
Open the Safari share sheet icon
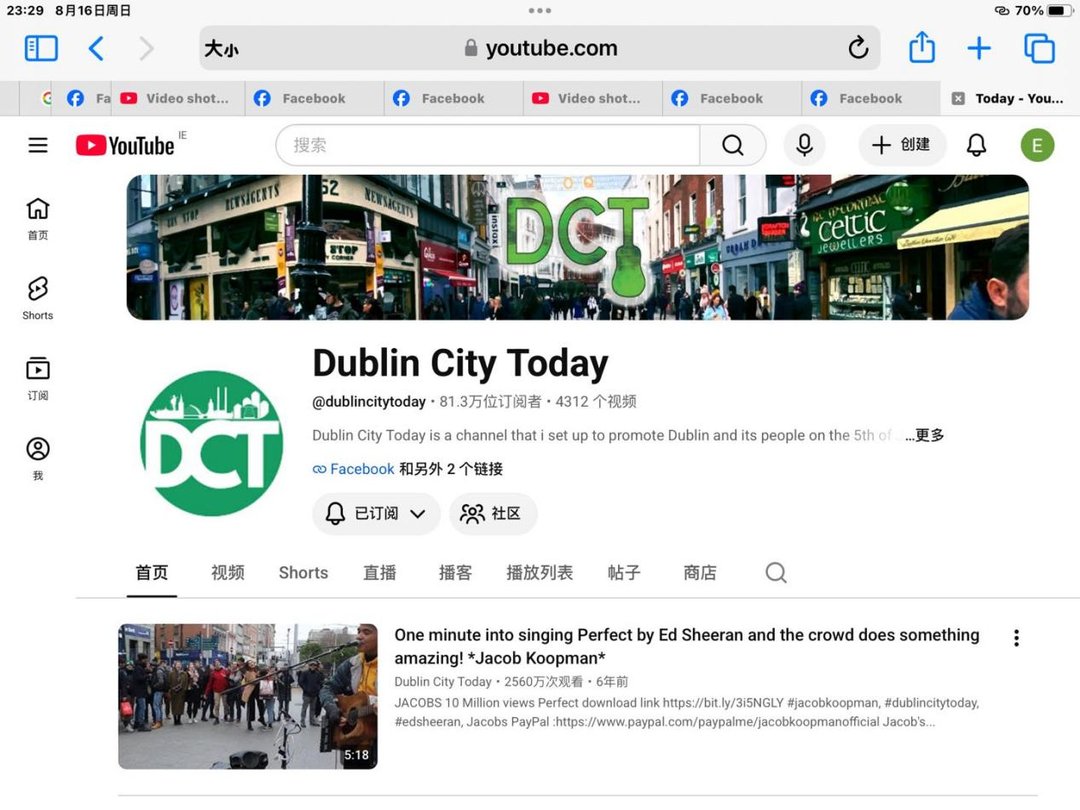[922, 47]
